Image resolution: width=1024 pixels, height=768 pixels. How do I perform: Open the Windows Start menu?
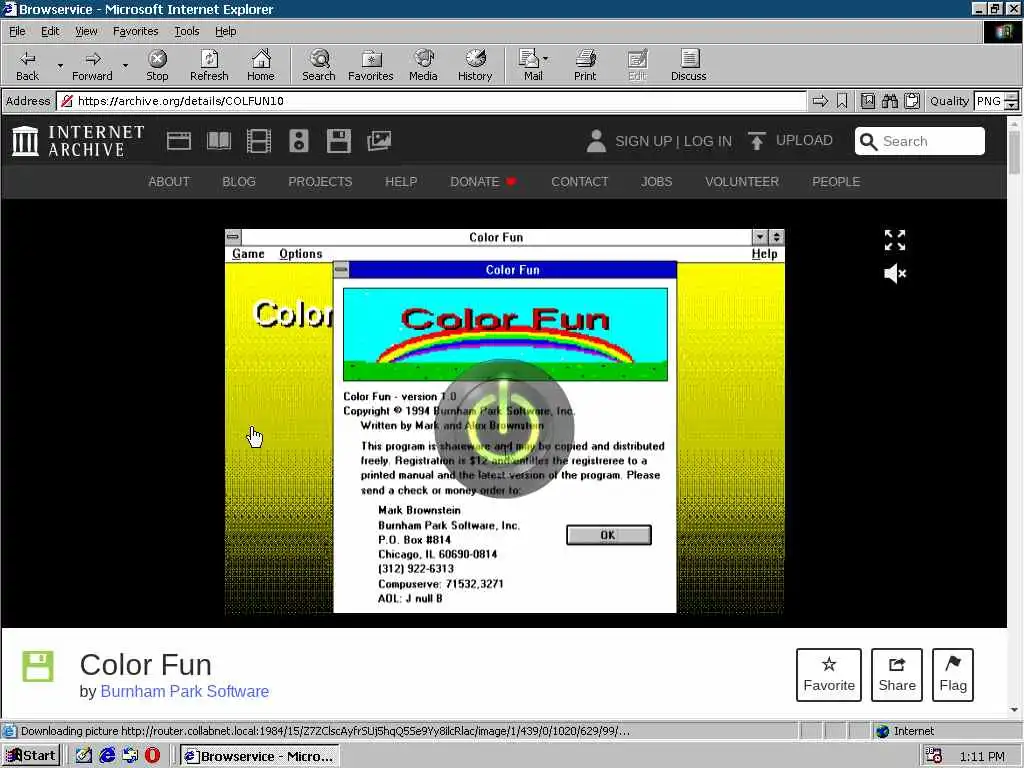click(31, 756)
